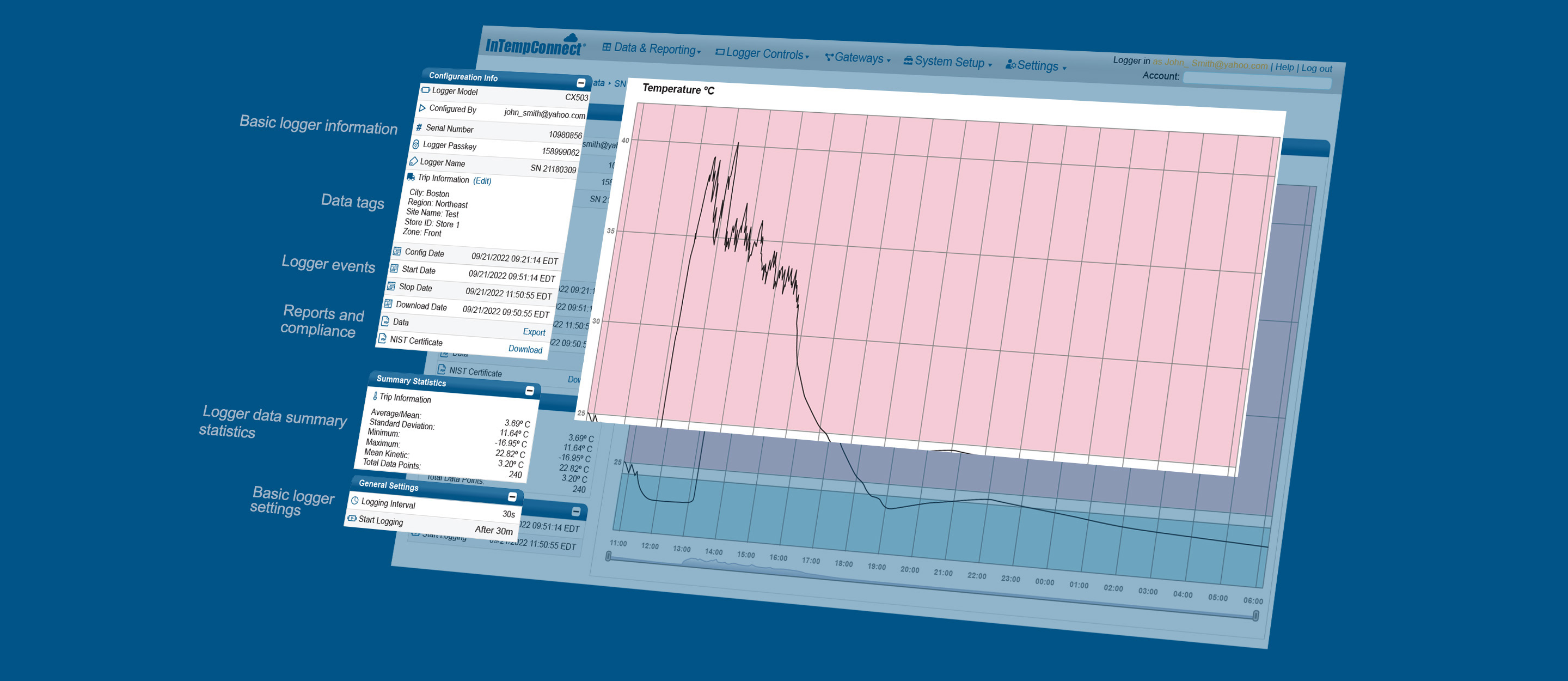This screenshot has width=1568, height=681.
Task: Click the Logger Passkey lock icon
Action: point(416,144)
